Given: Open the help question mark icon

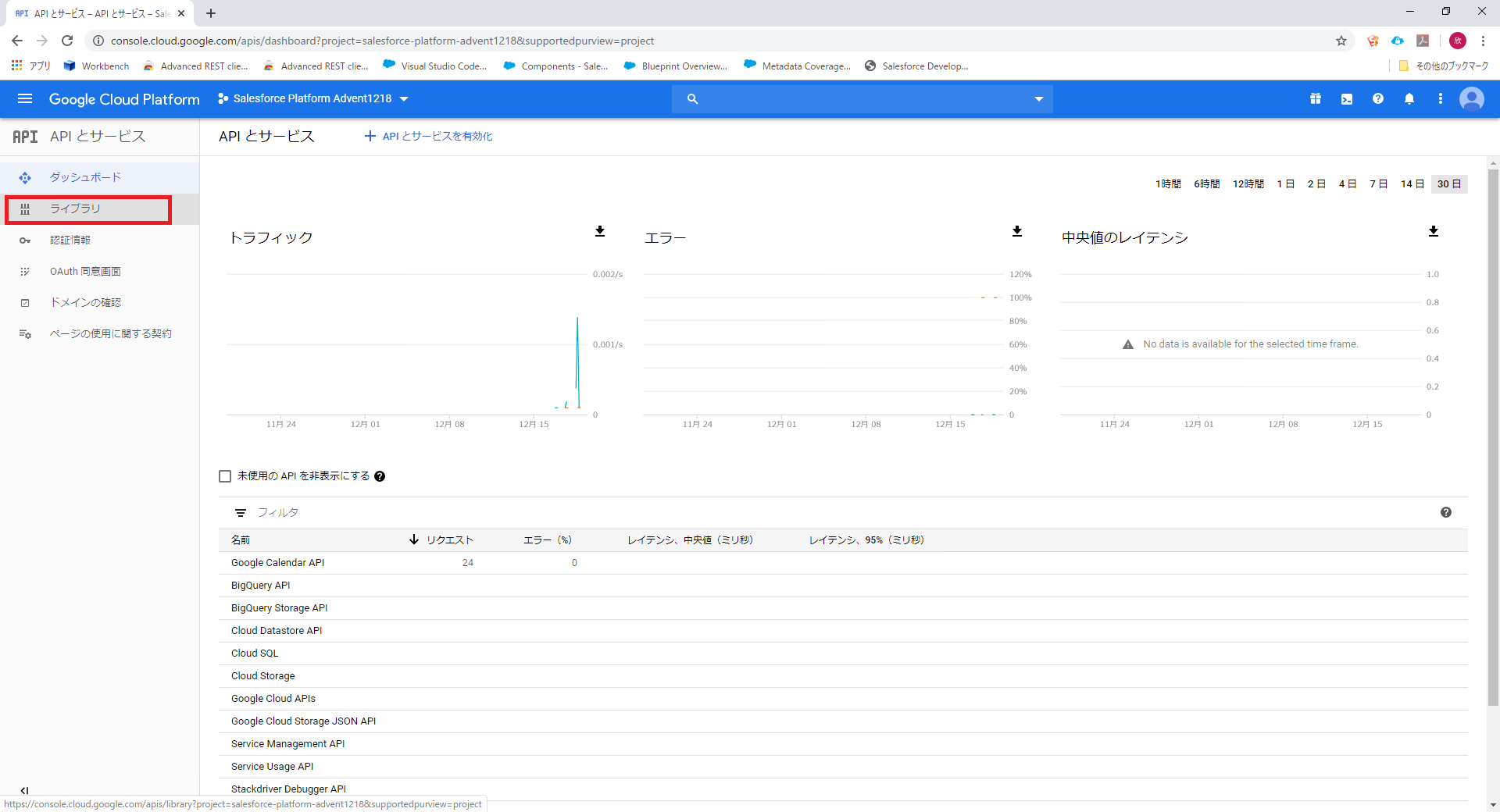Looking at the screenshot, I should coord(1378,98).
